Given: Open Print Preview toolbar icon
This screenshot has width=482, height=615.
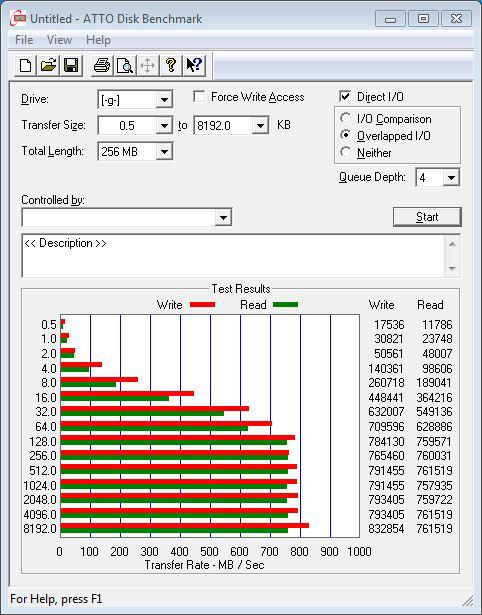Looking at the screenshot, I should pos(125,65).
